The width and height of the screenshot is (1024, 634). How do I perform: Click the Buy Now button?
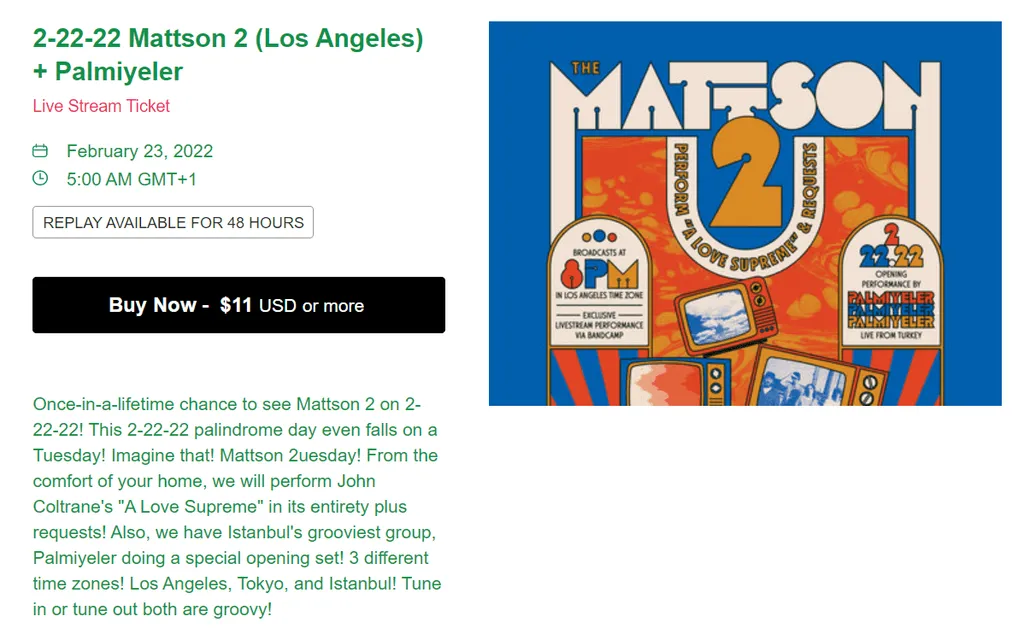point(238,304)
